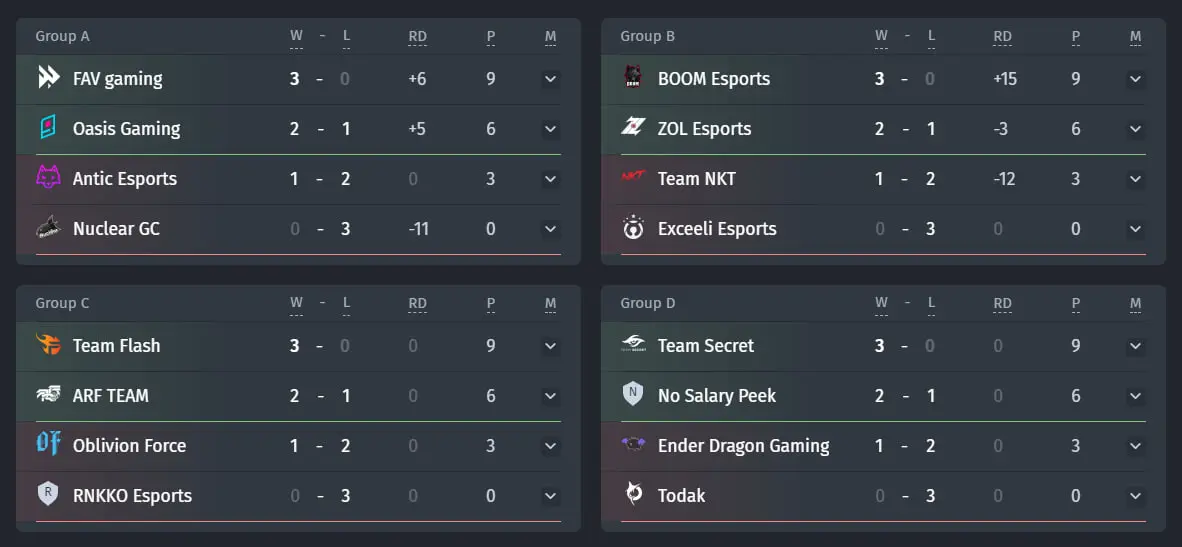Open the Team Secret name link

[x=706, y=345]
